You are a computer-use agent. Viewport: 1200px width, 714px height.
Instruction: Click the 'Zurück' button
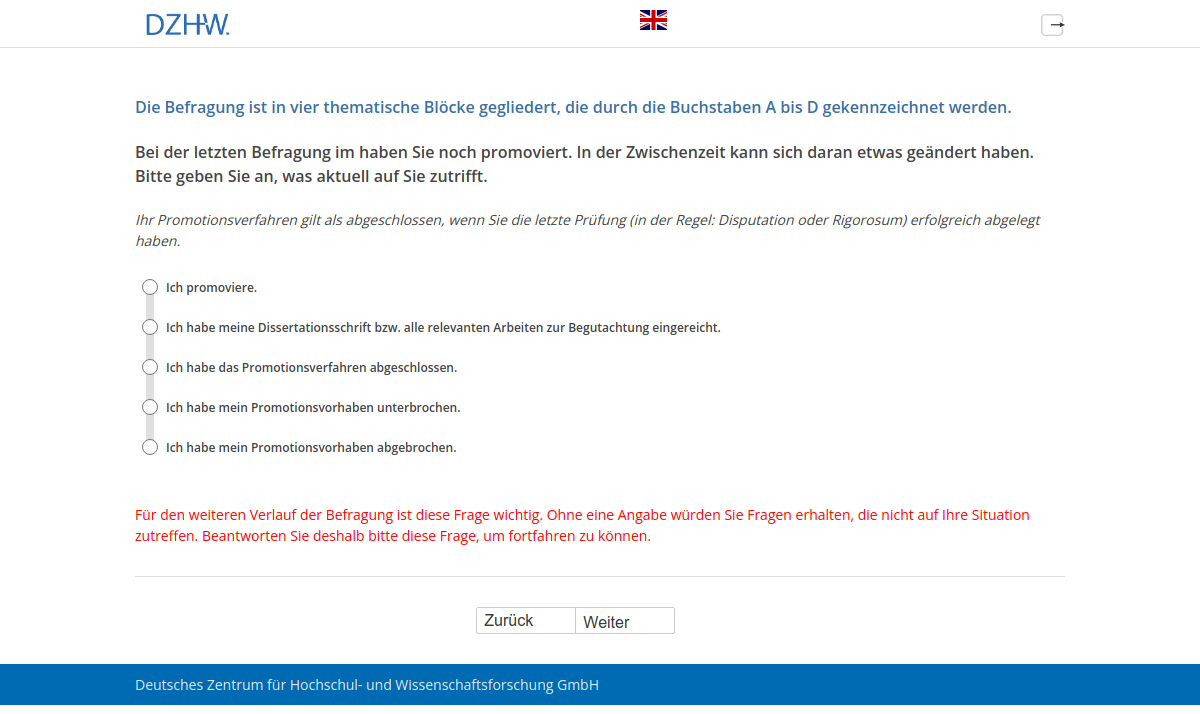click(x=525, y=620)
